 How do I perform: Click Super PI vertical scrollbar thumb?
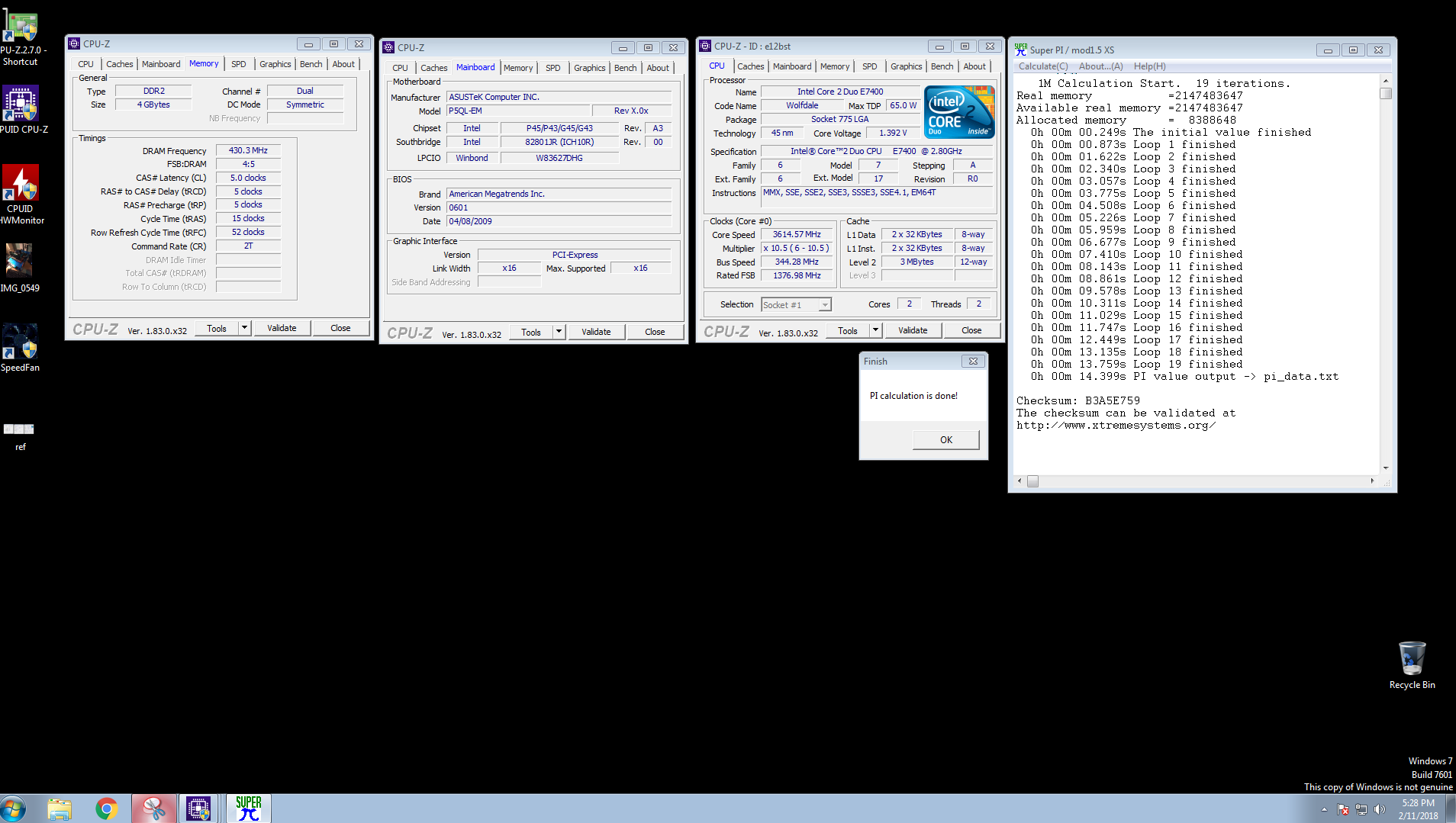[x=1386, y=94]
